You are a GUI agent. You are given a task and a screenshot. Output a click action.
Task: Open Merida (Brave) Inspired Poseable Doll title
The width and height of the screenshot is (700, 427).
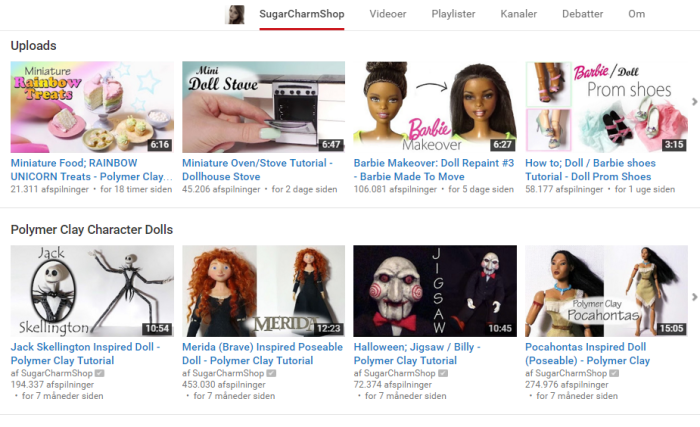coord(262,354)
